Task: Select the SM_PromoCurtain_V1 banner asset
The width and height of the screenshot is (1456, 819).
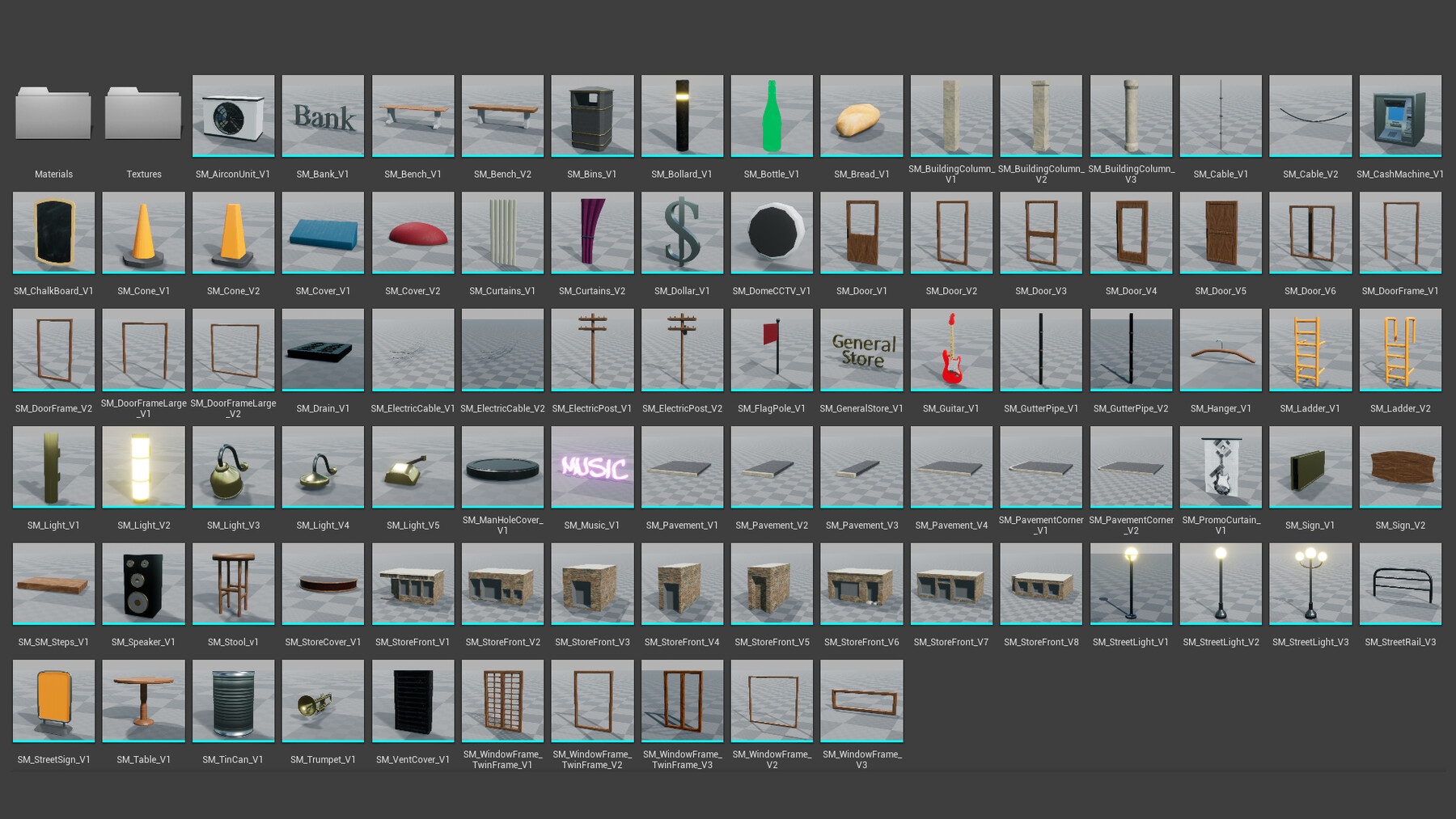Action: [x=1221, y=466]
